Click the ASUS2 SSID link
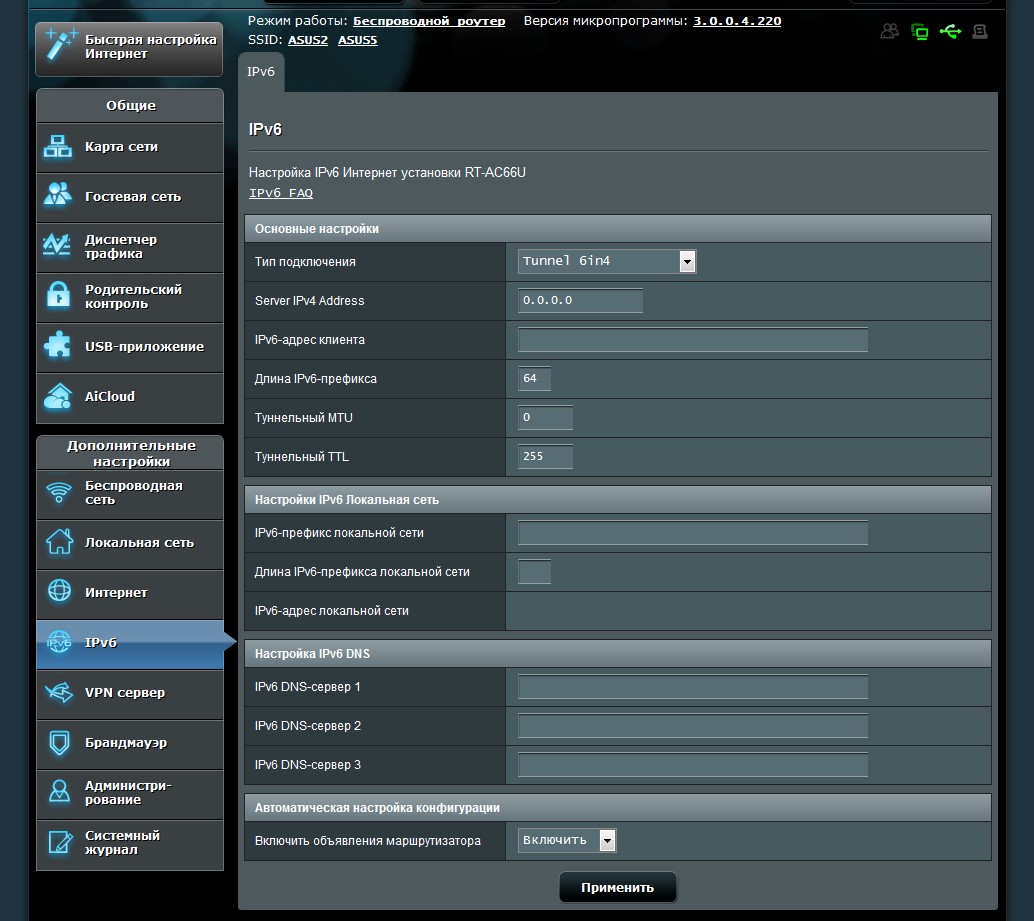The width and height of the screenshot is (1034, 921). click(308, 40)
